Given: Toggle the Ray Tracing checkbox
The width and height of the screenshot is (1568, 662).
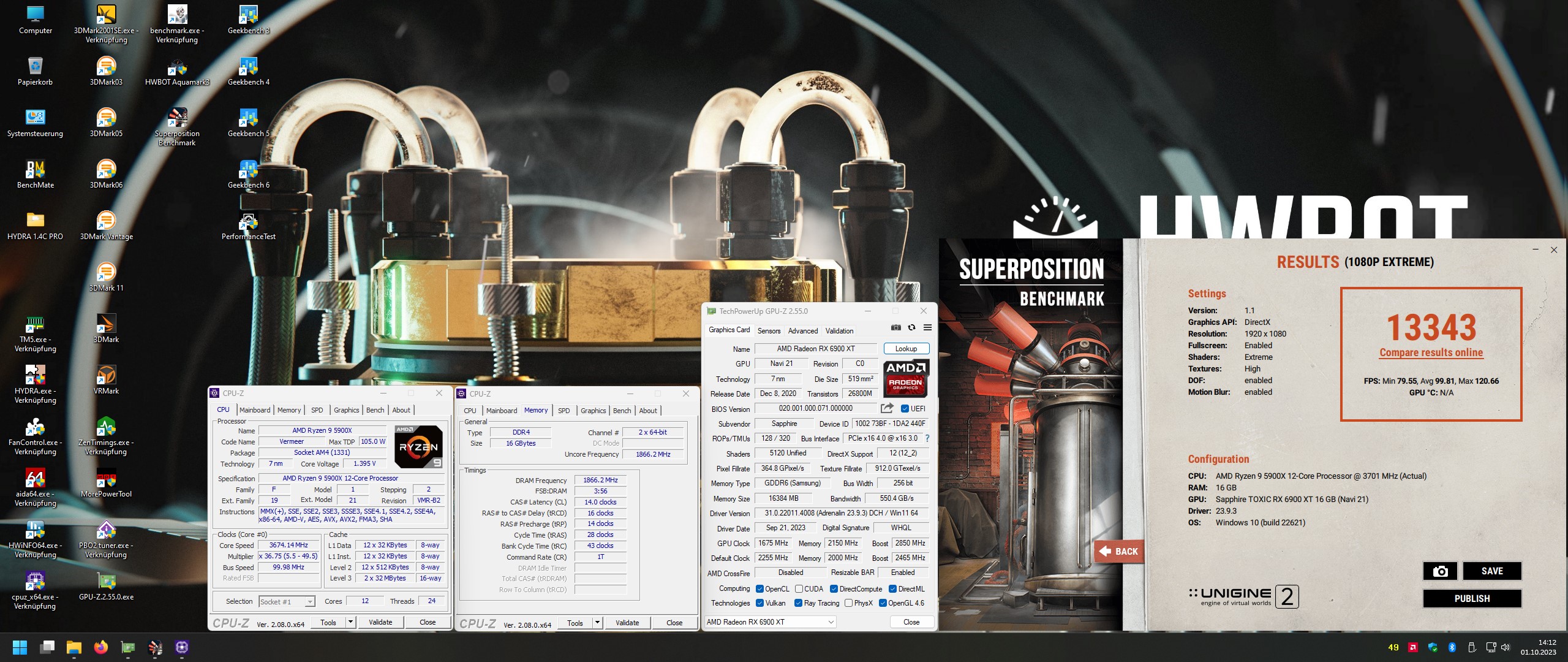Looking at the screenshot, I should tap(798, 603).
